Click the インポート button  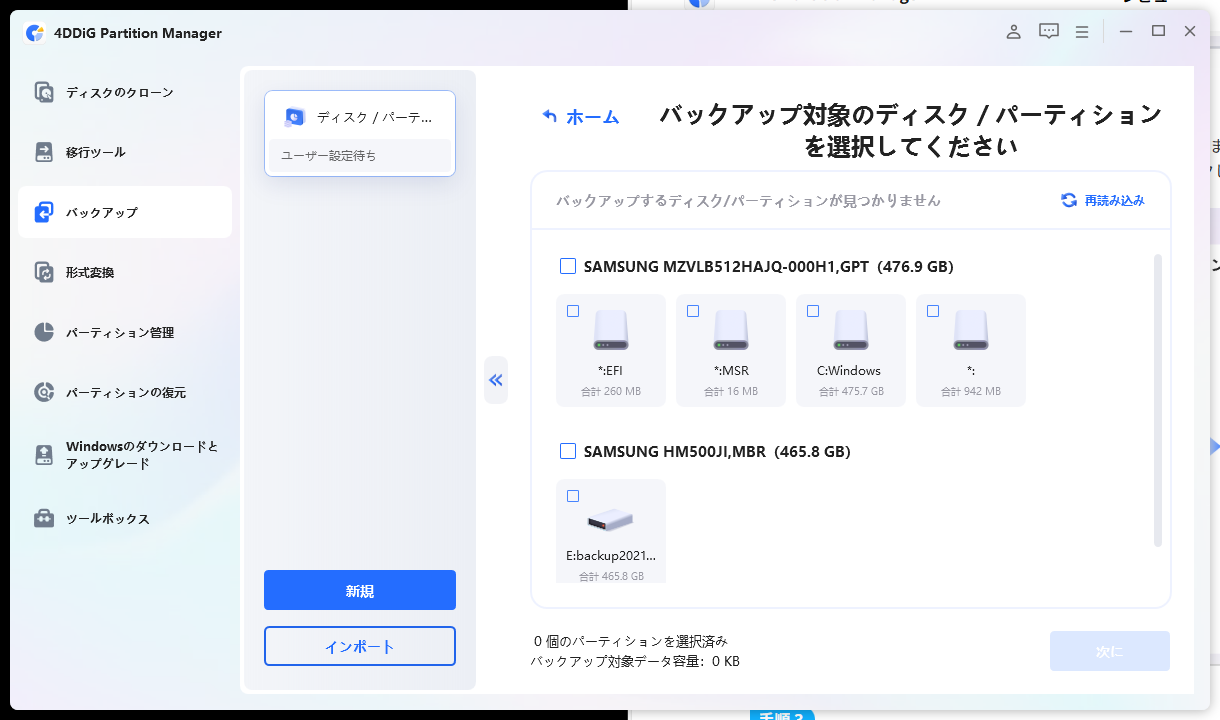point(360,646)
